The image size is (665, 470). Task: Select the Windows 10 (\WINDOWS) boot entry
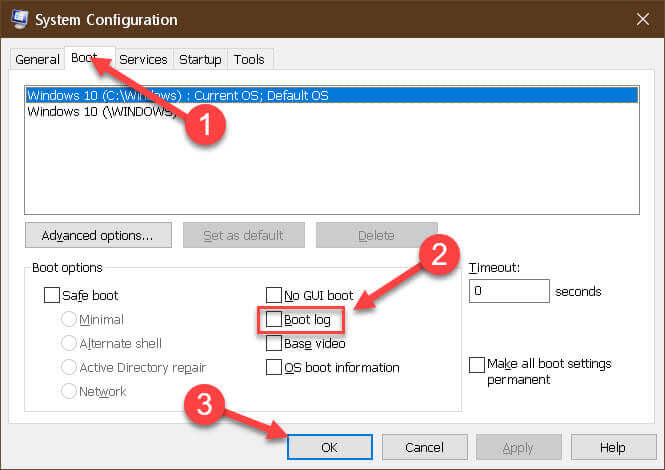[x=332, y=112]
